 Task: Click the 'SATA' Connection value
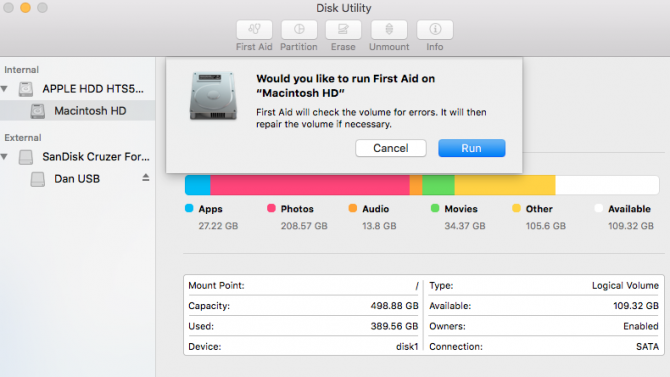pos(647,347)
